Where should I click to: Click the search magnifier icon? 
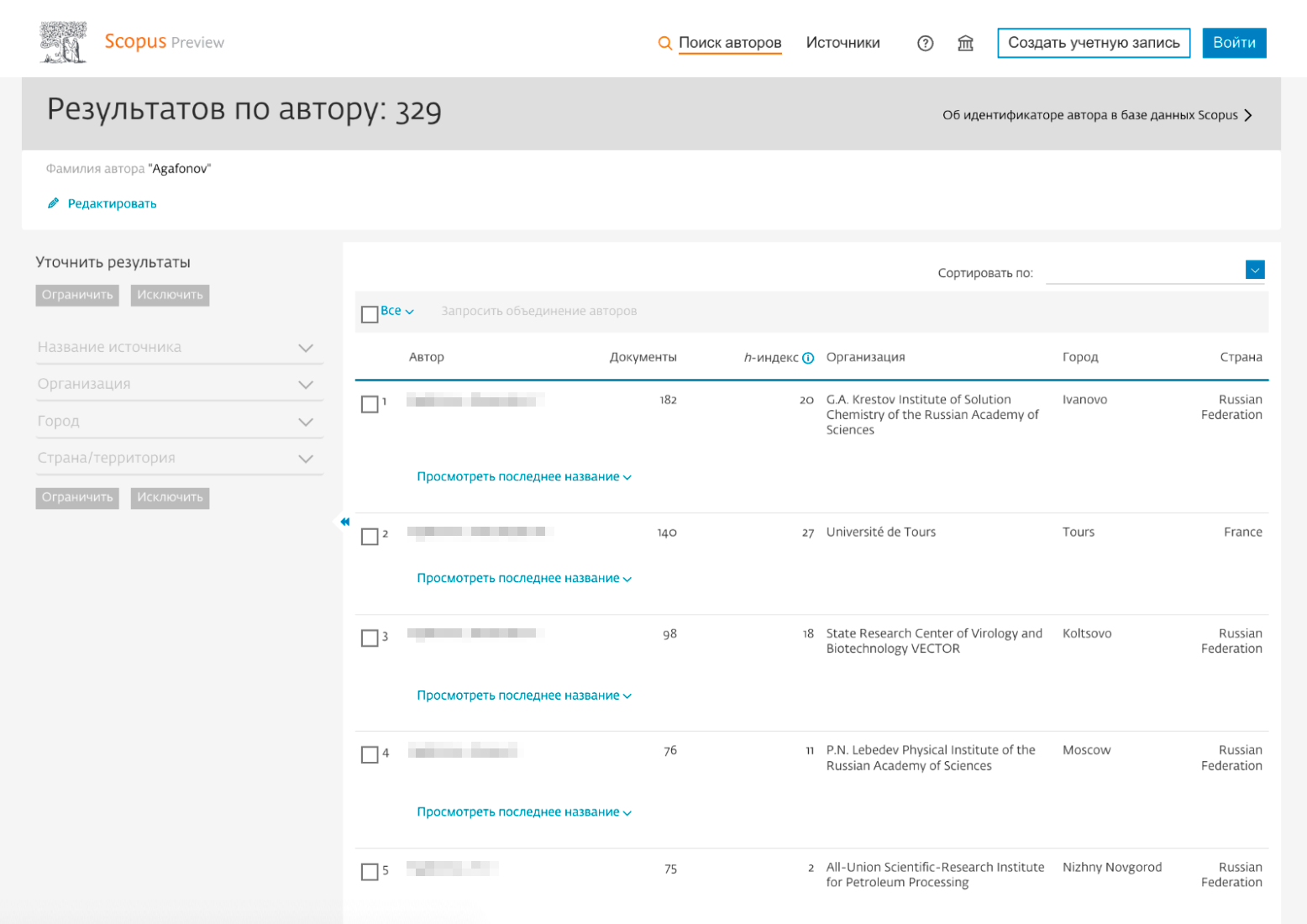(664, 43)
